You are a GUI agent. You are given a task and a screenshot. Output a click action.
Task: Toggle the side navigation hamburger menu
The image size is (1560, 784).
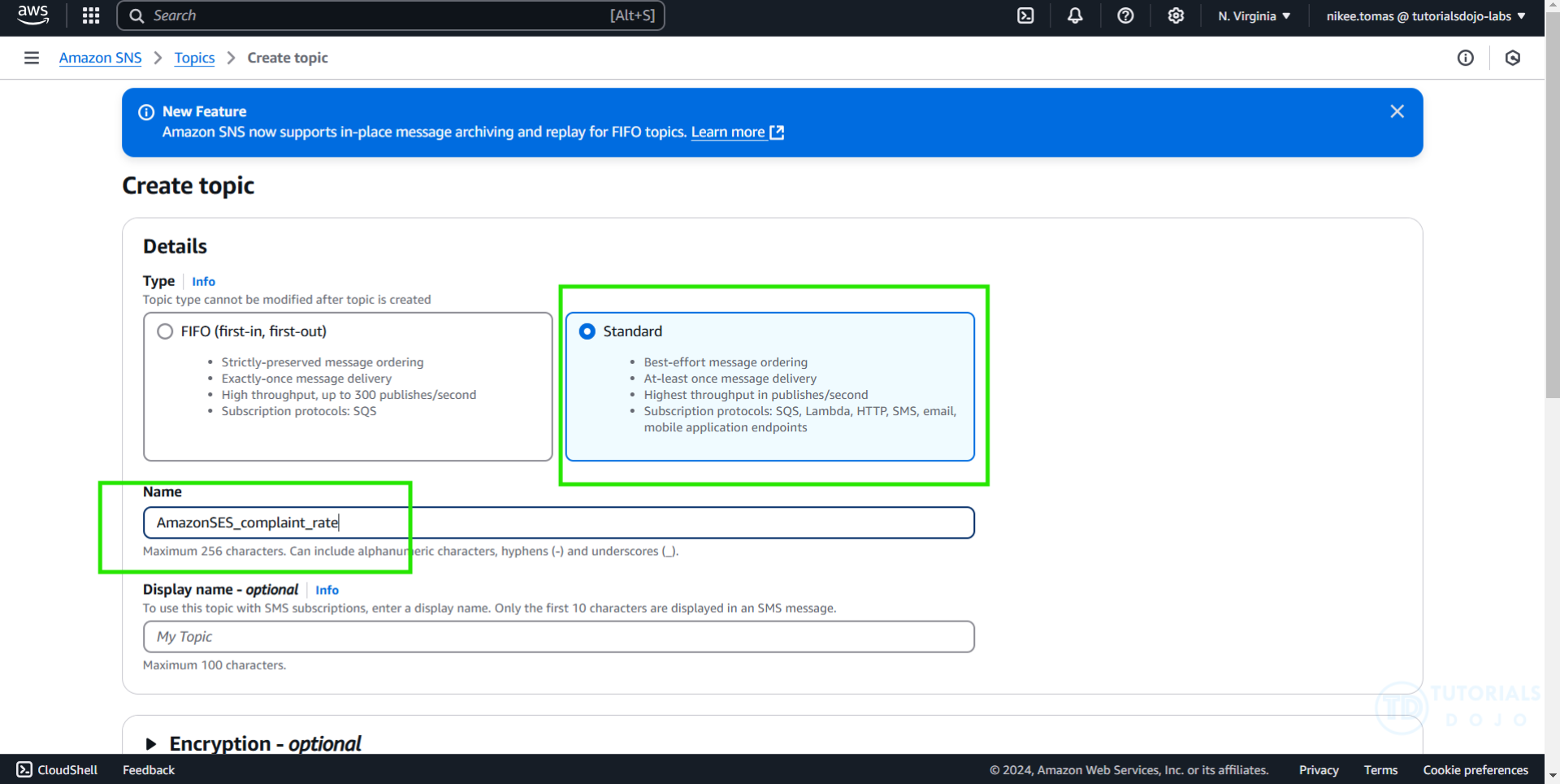tap(32, 58)
